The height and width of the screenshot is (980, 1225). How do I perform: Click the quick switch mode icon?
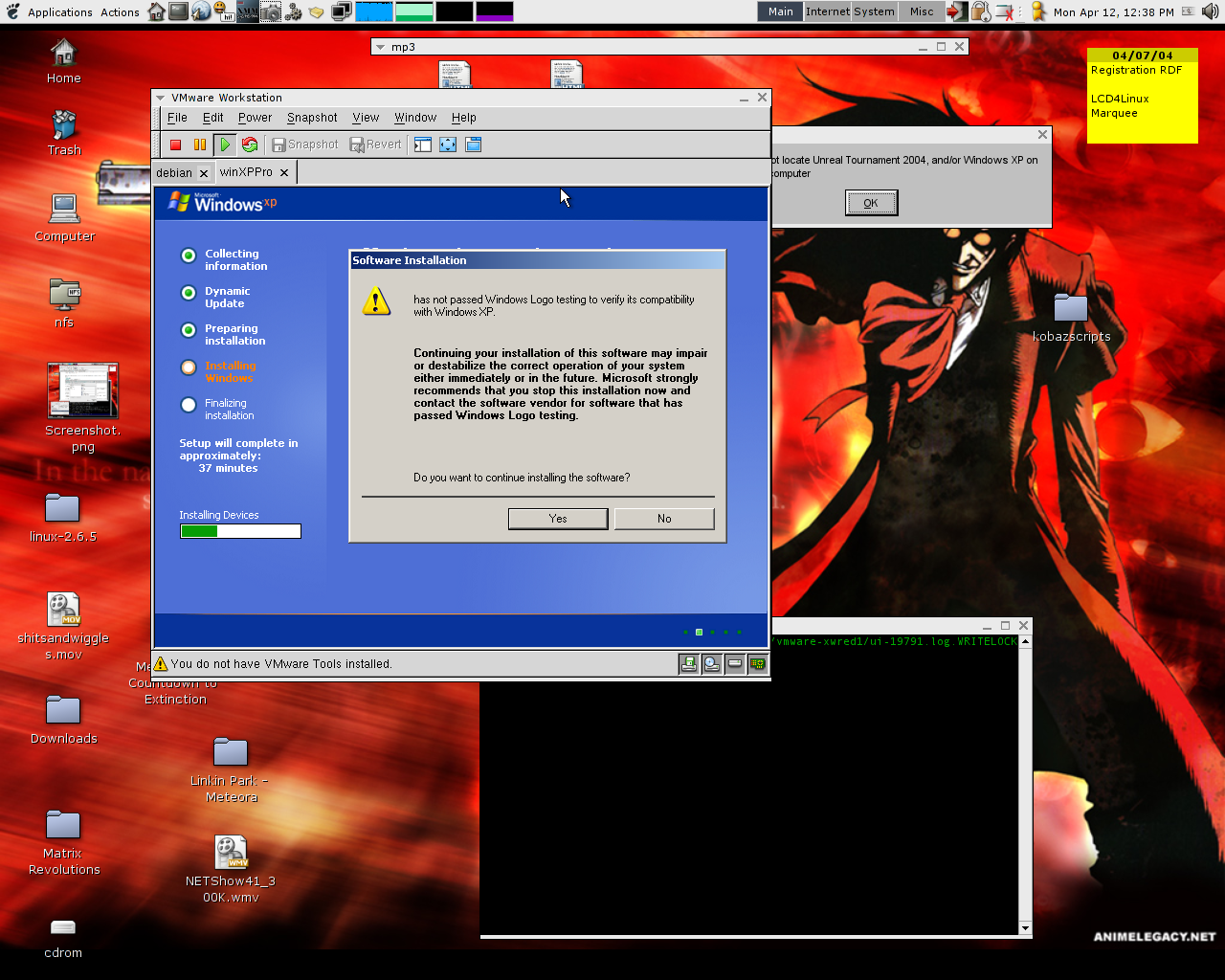tap(473, 145)
